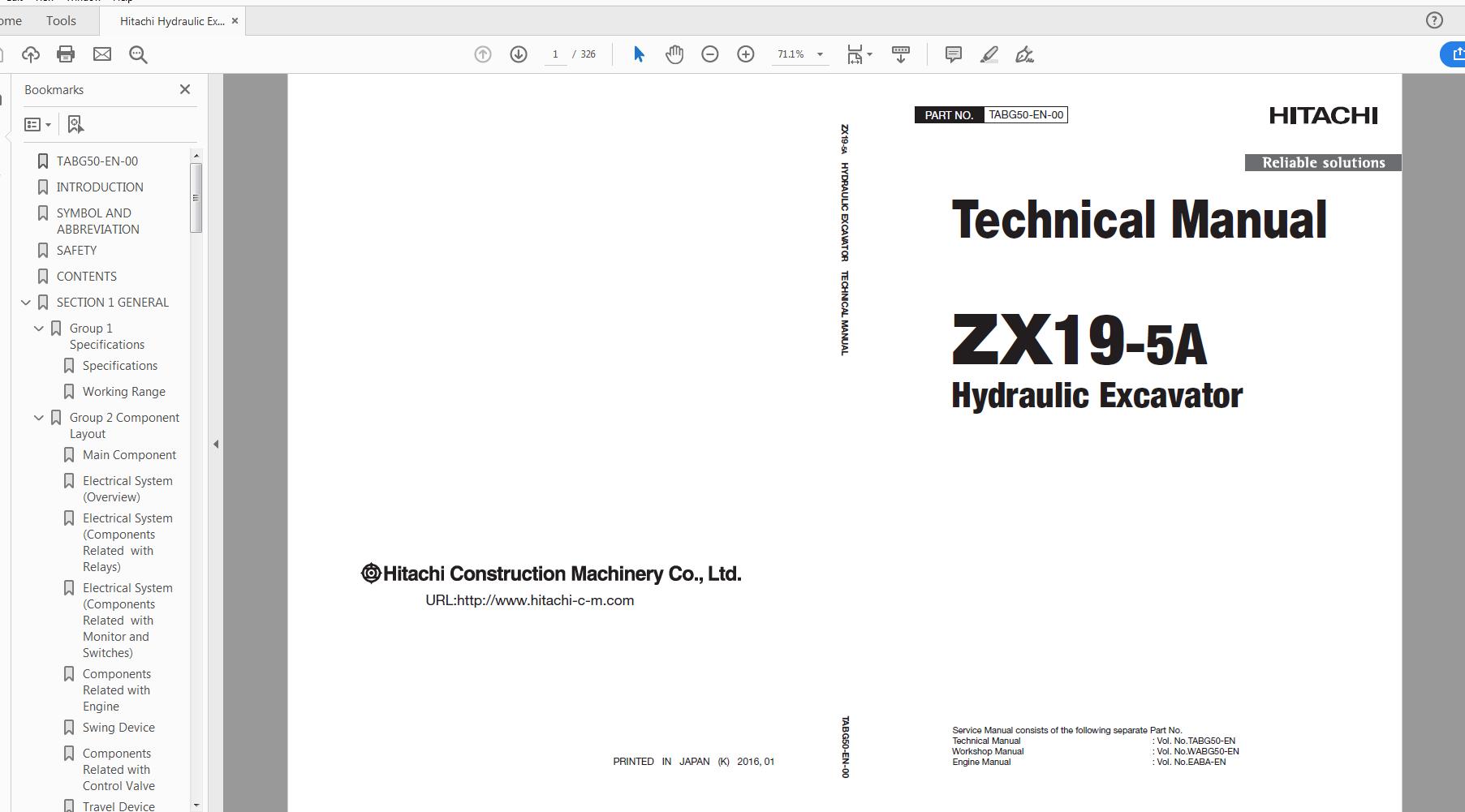
Task: Click the bookmarks panel scrollbar thumb
Action: point(196,198)
